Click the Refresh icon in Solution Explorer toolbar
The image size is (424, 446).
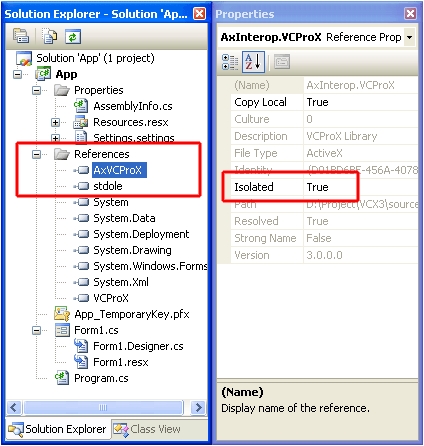click(x=73, y=37)
